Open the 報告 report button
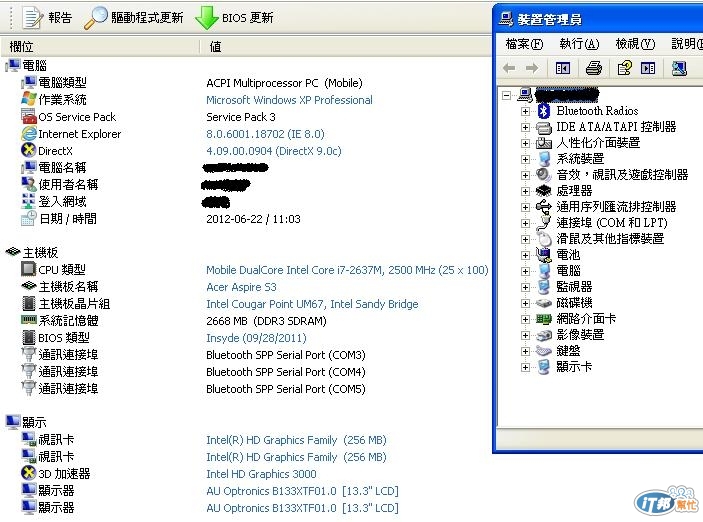Viewport: 703px width, 522px height. click(x=47, y=18)
